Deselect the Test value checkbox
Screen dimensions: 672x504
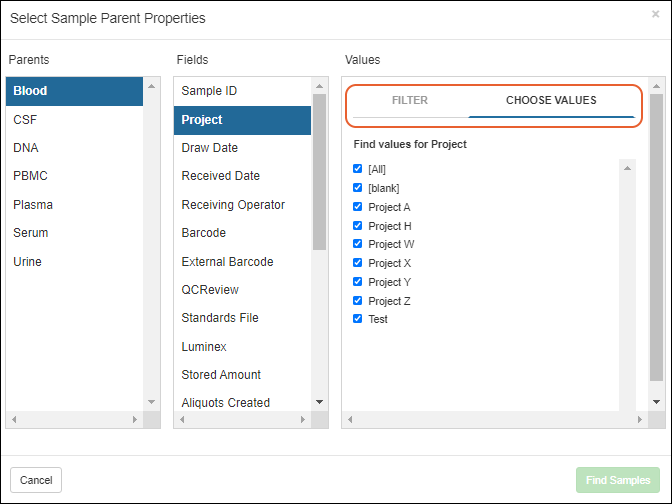tap(358, 319)
